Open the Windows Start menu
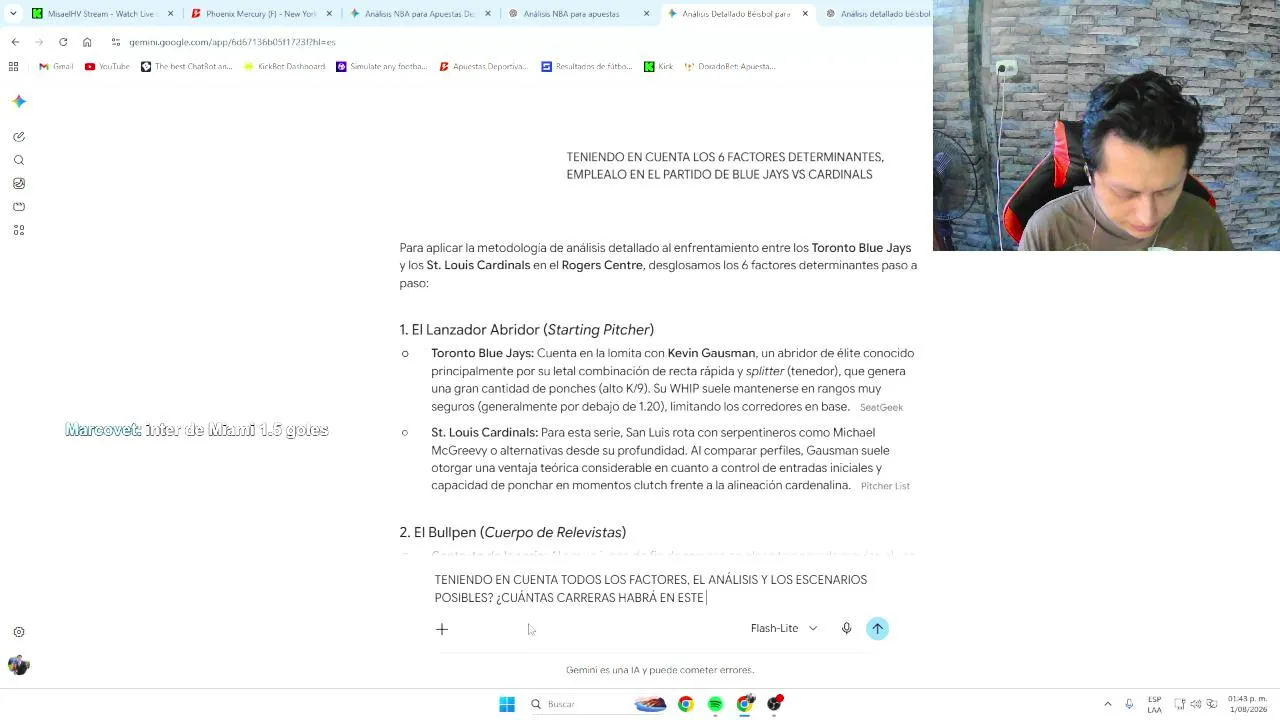This screenshot has height=720, width=1280. point(507,704)
